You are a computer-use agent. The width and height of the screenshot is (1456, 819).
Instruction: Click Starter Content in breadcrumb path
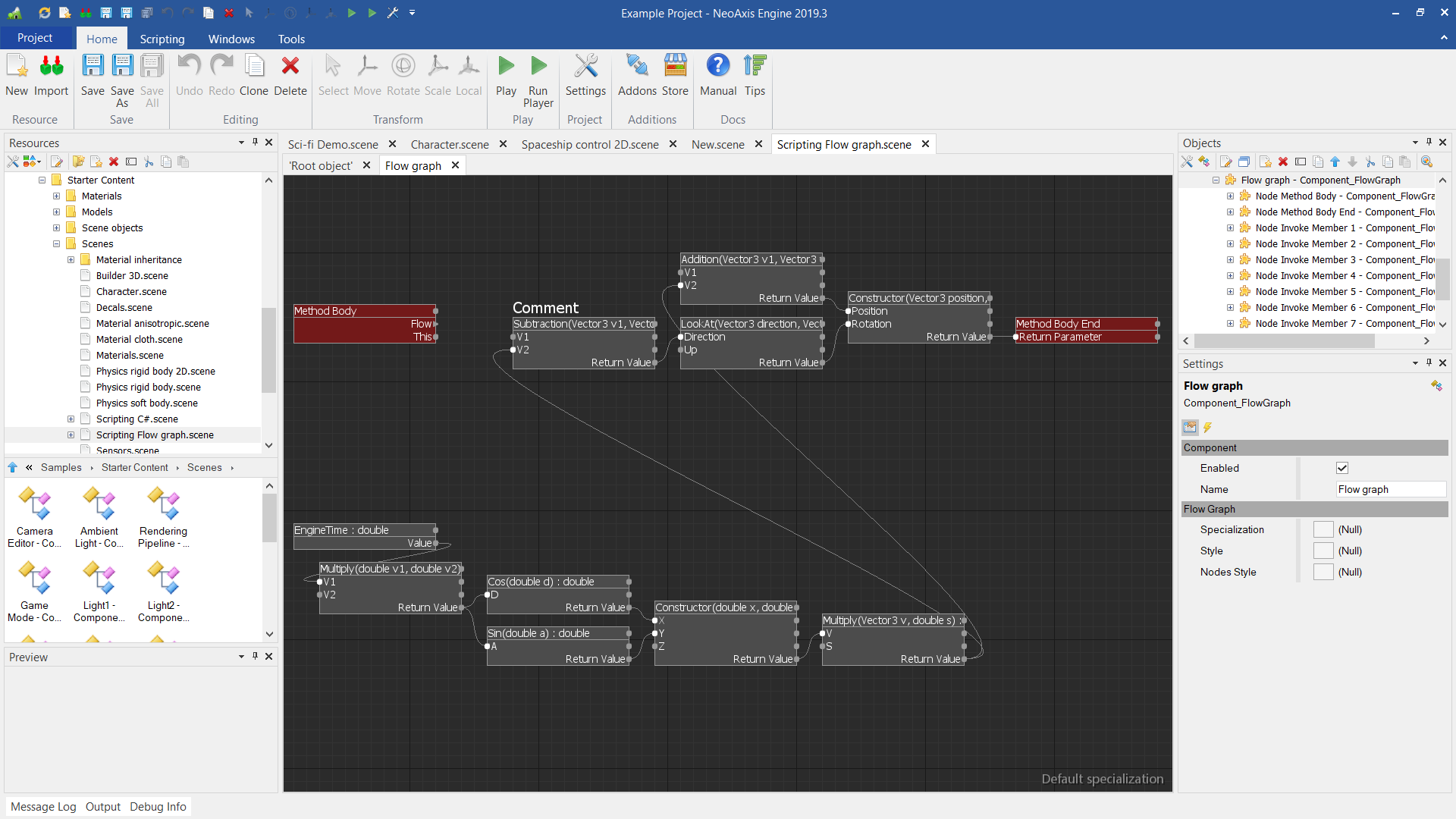point(135,467)
